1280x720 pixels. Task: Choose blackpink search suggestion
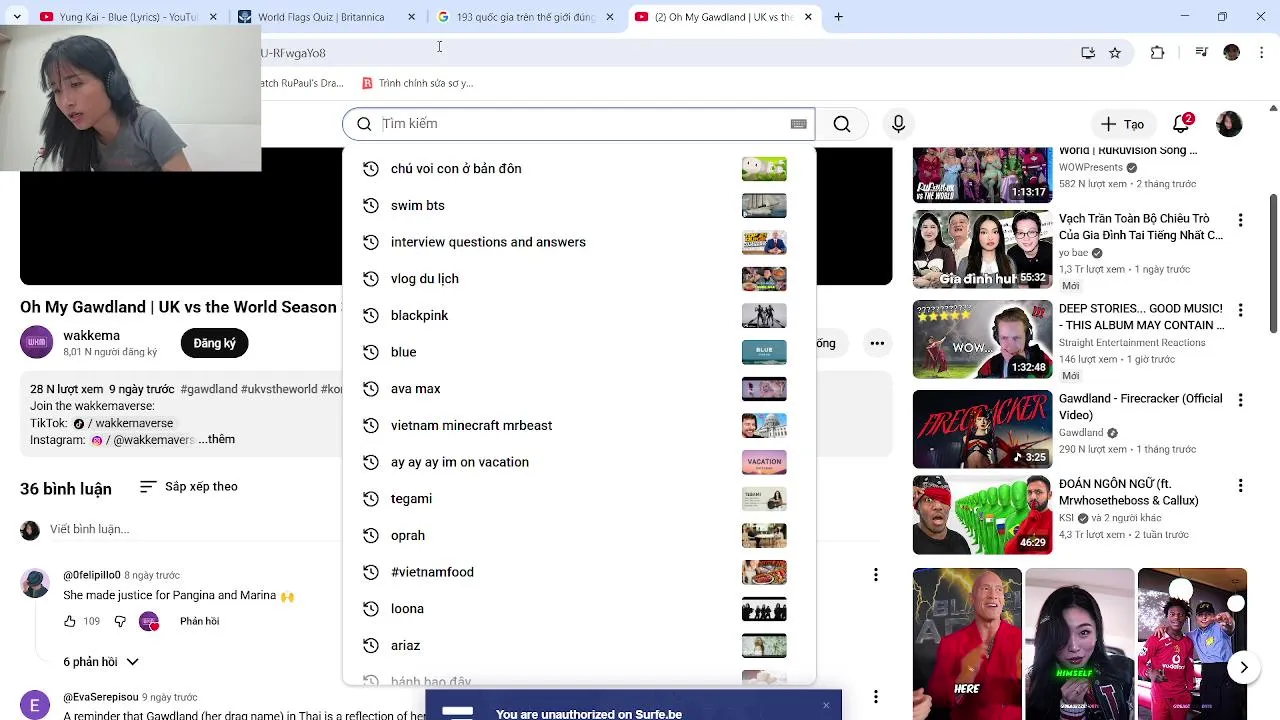[578, 316]
